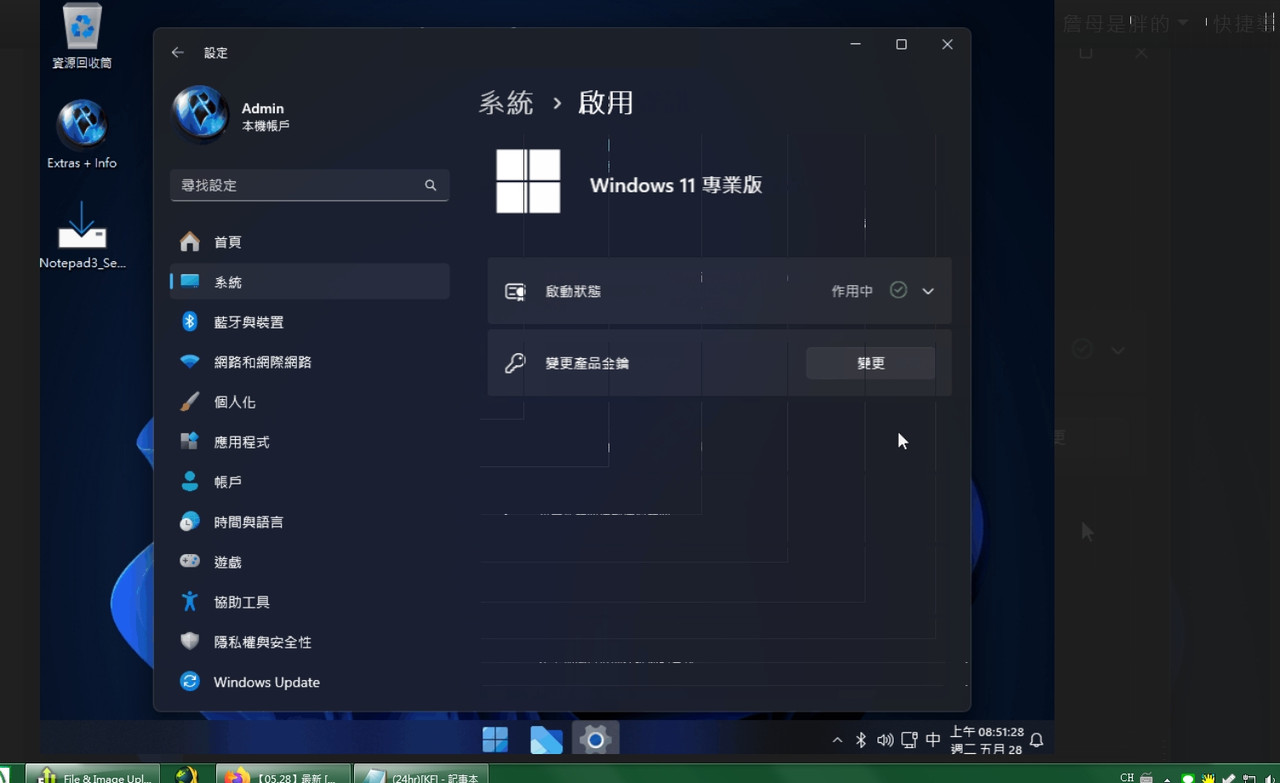The height and width of the screenshot is (783, 1280).
Task: Click the back arrow in Settings
Action: pyautogui.click(x=177, y=52)
